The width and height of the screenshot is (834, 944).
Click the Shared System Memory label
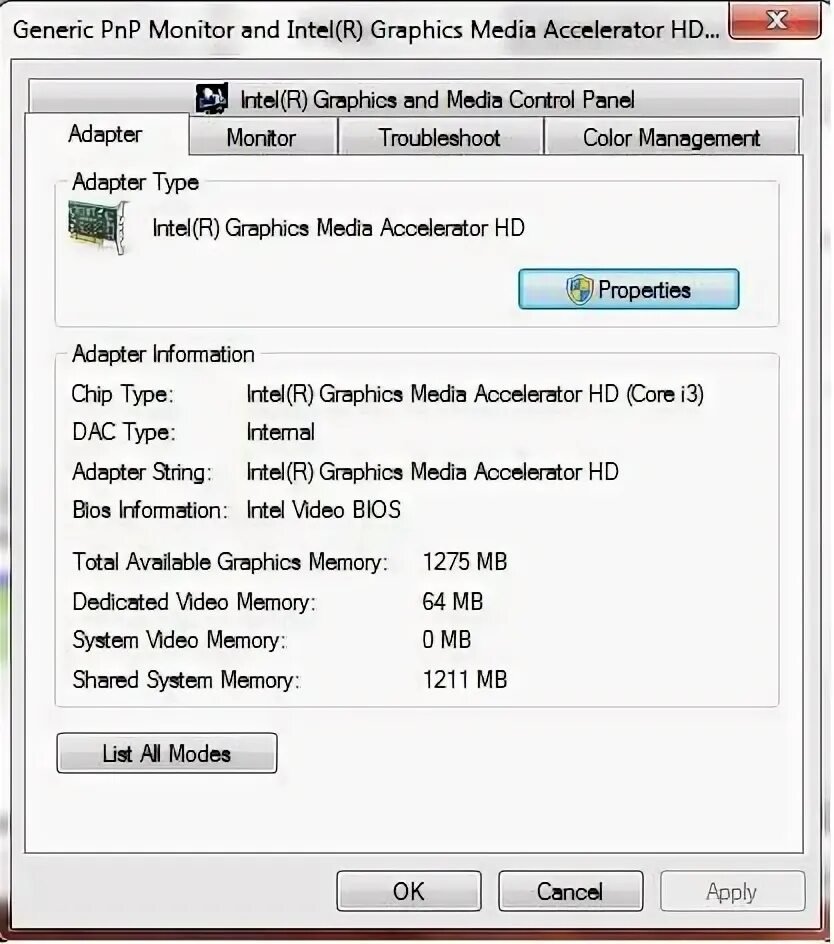[186, 680]
